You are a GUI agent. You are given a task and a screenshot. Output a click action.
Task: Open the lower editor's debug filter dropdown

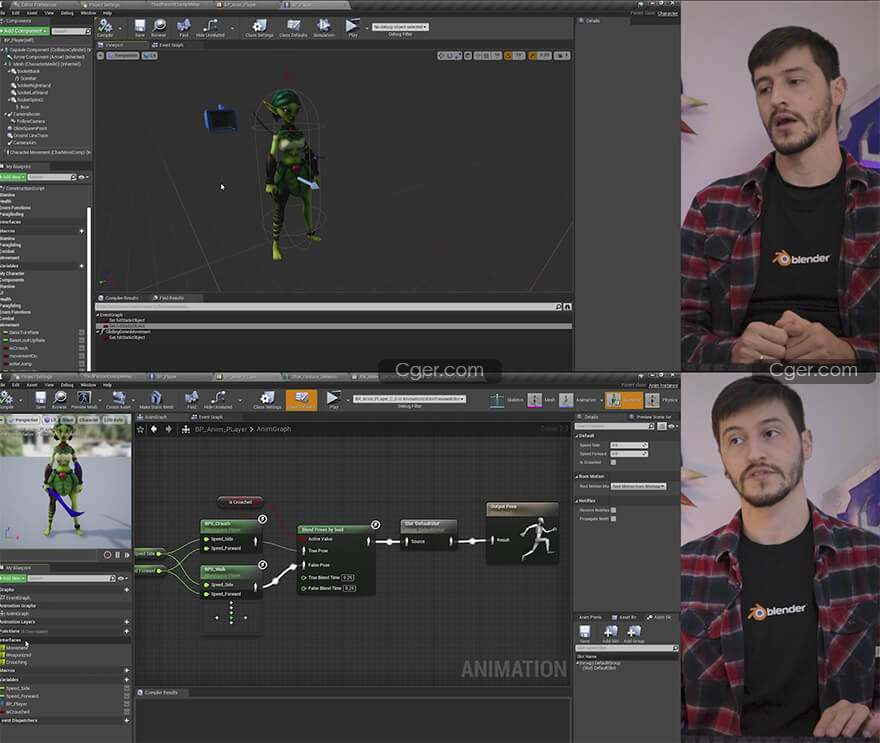coord(409,399)
